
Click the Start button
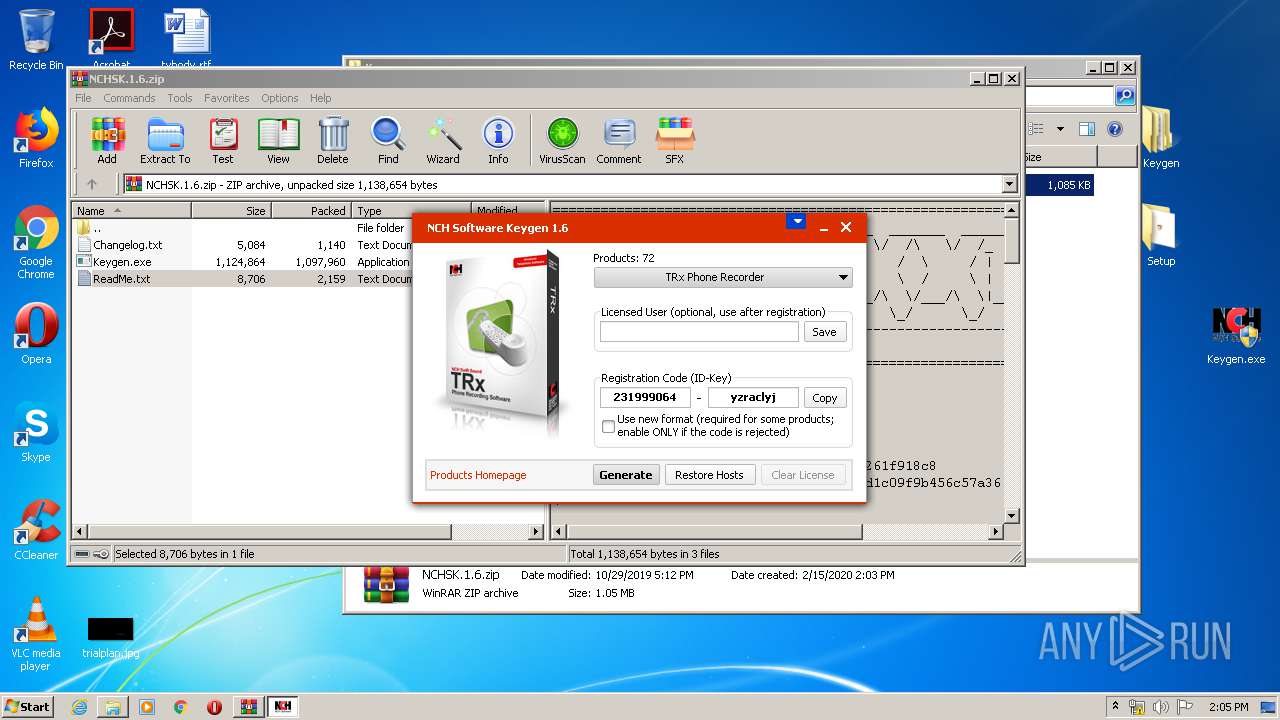tap(27, 707)
